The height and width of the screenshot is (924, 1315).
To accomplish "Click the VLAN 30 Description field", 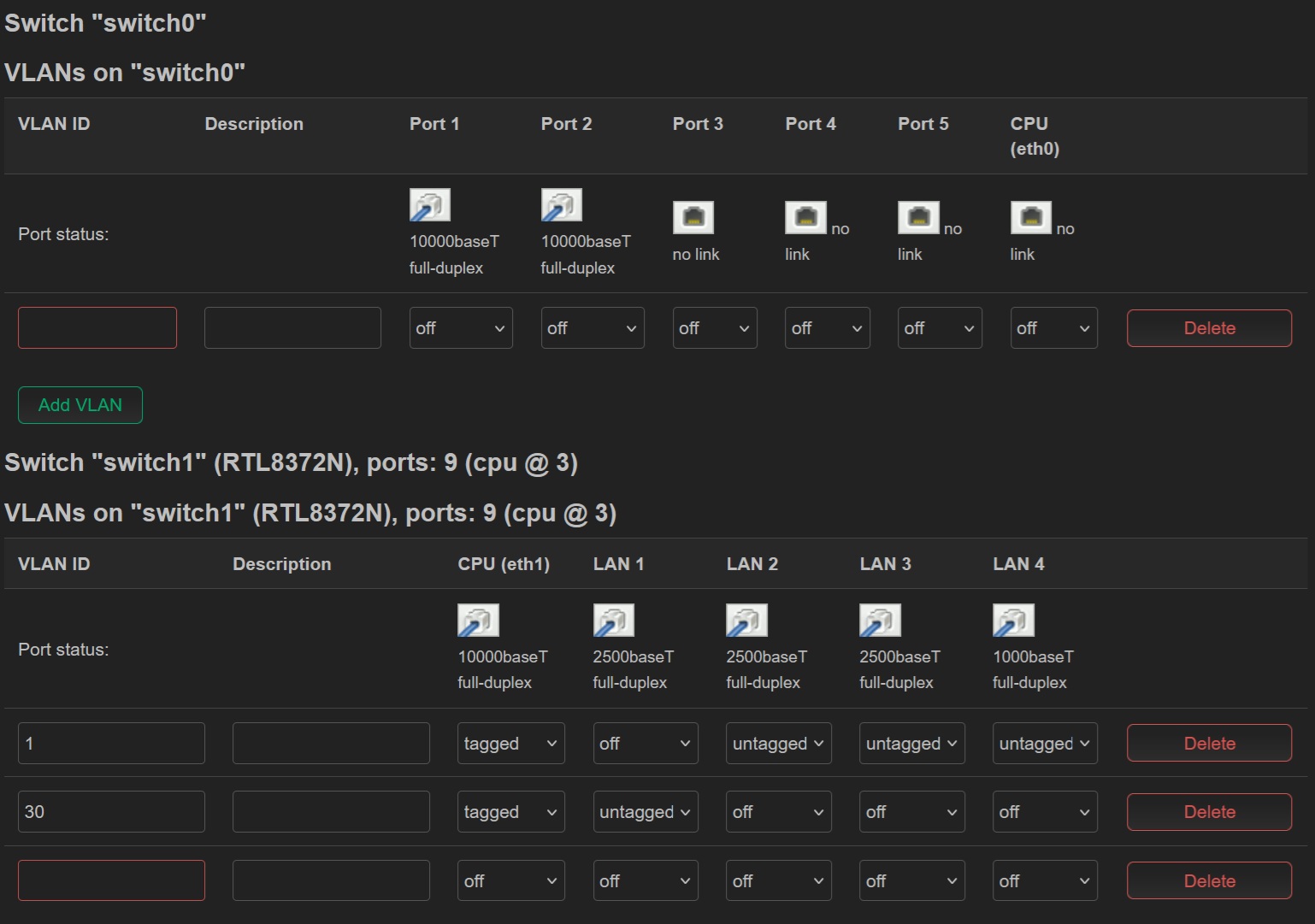I will (331, 812).
